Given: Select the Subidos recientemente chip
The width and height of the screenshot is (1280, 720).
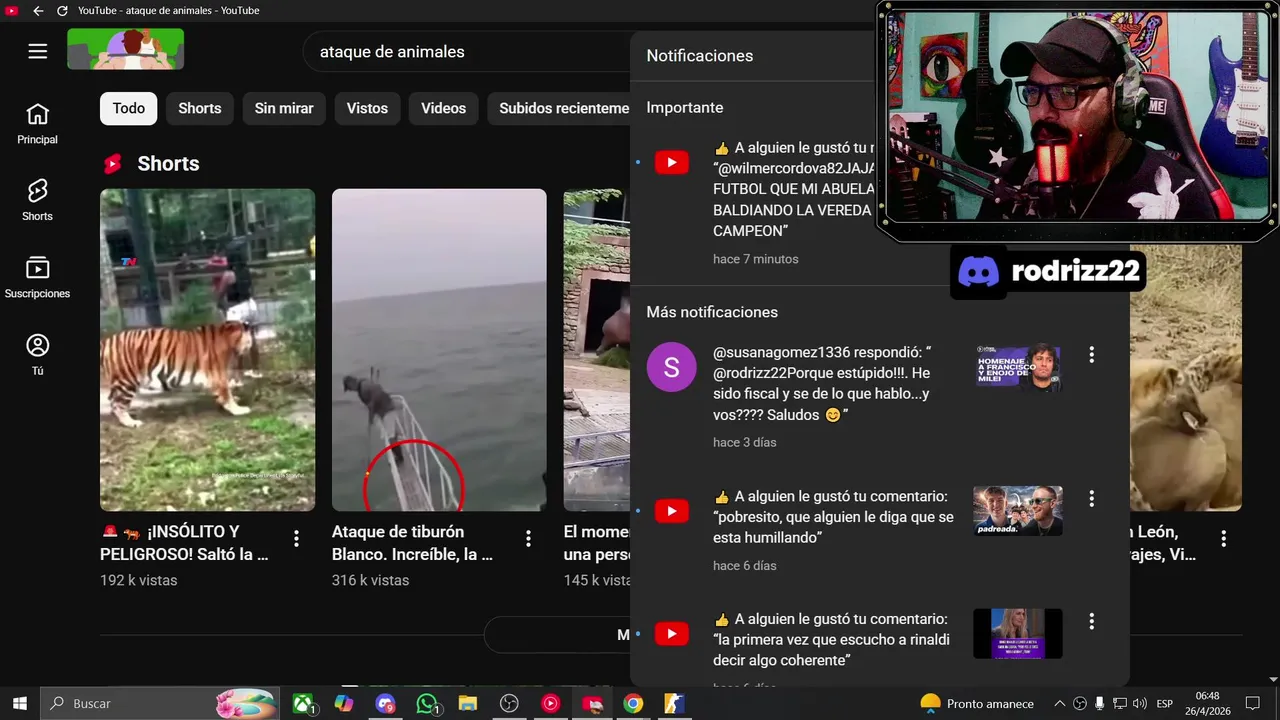Looking at the screenshot, I should [x=560, y=108].
